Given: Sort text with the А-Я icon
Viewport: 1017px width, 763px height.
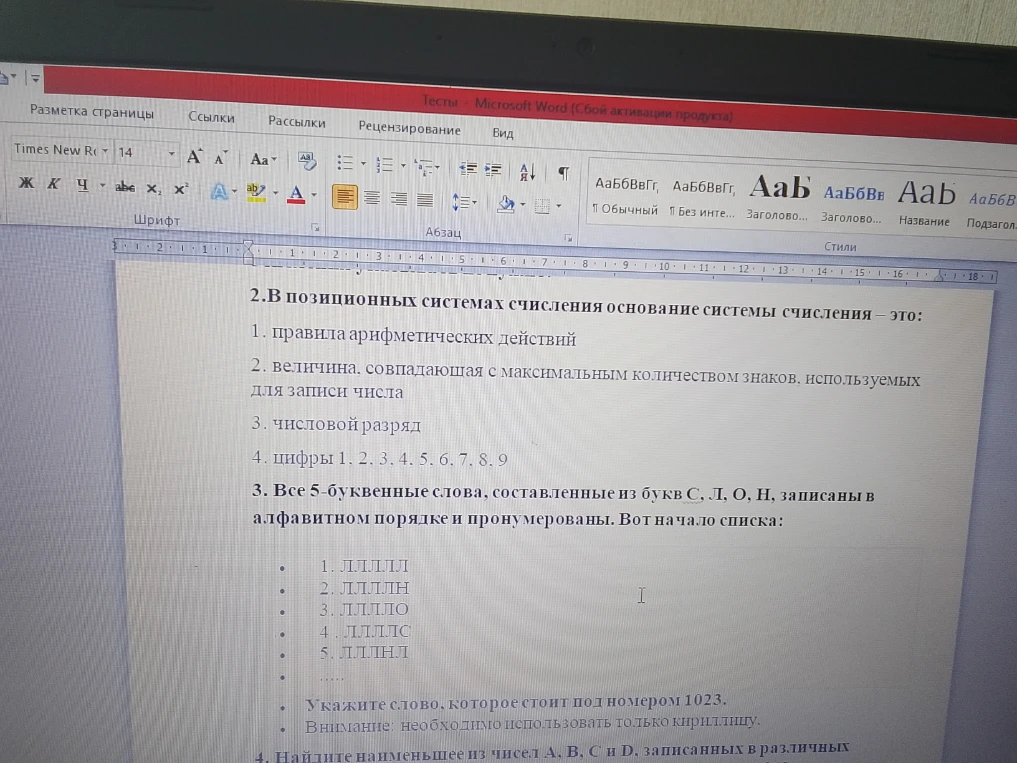Looking at the screenshot, I should coord(527,172).
